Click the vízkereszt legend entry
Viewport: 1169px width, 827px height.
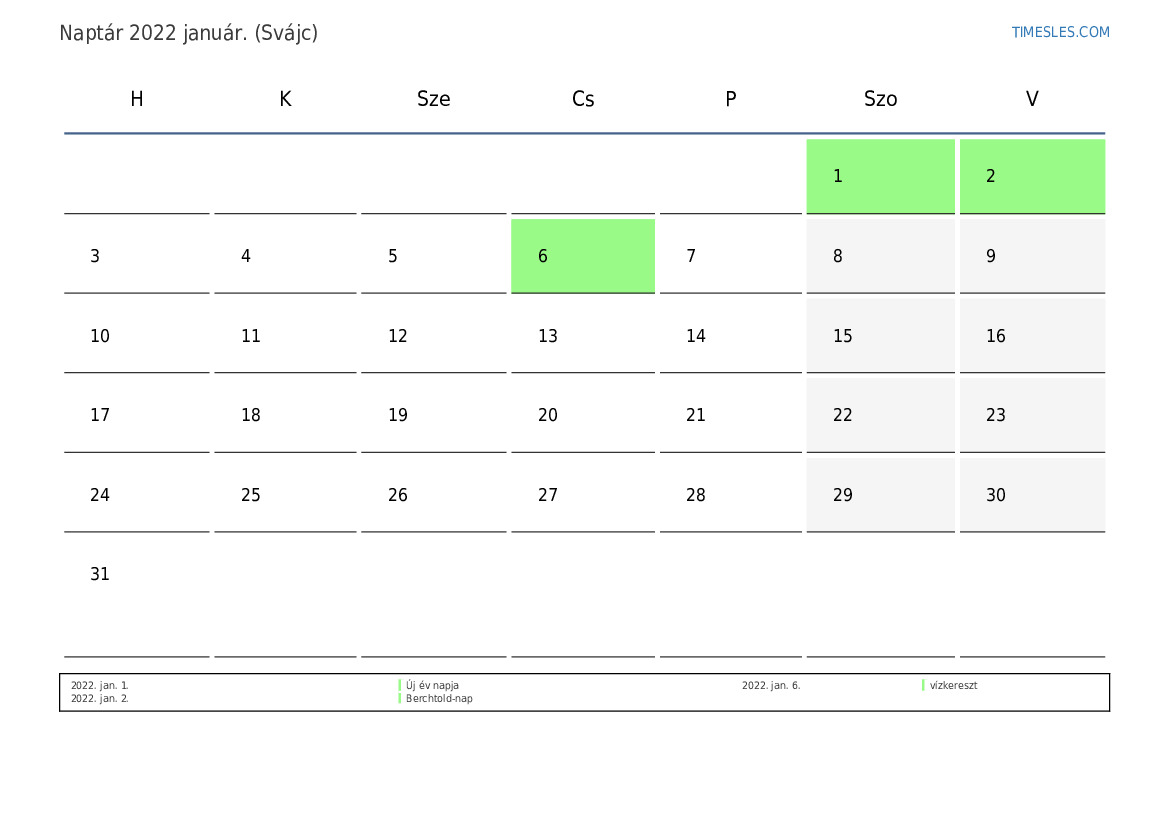point(953,686)
